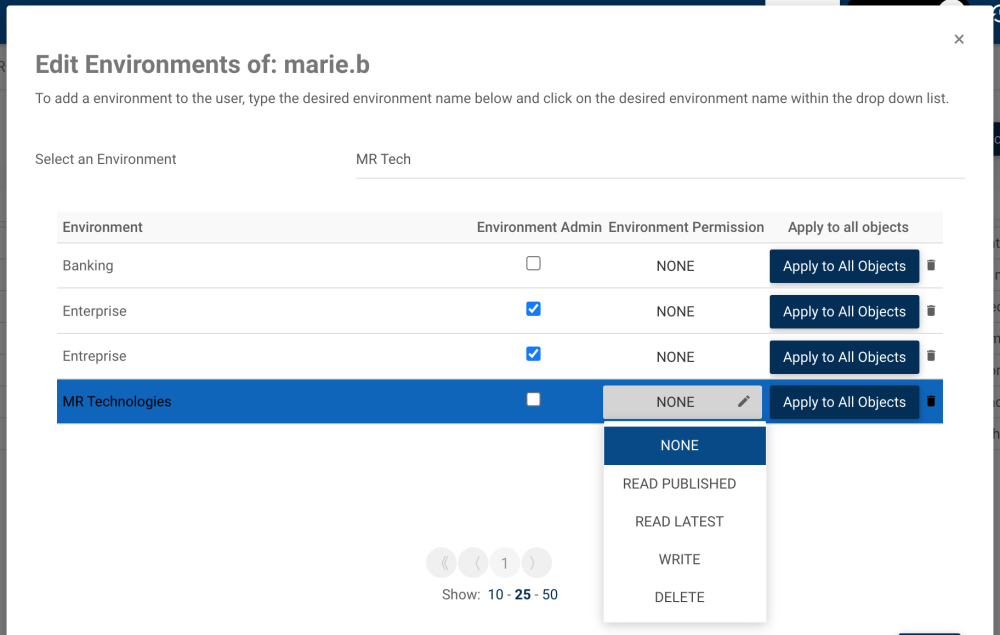1000x635 pixels.
Task: Uncheck Environment Admin for Entreprise
Action: [x=533, y=354]
